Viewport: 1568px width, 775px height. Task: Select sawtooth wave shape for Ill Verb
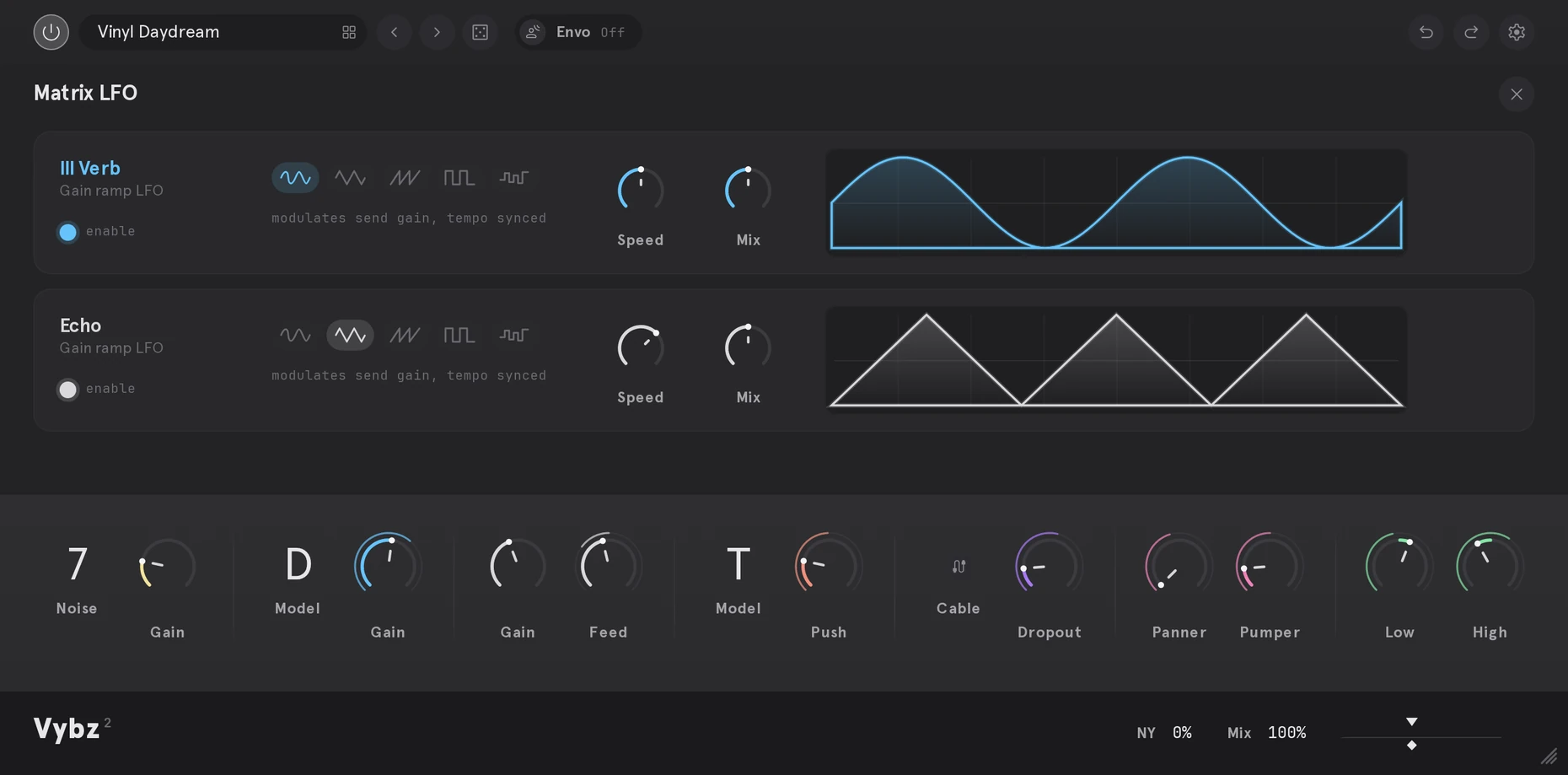tap(405, 178)
